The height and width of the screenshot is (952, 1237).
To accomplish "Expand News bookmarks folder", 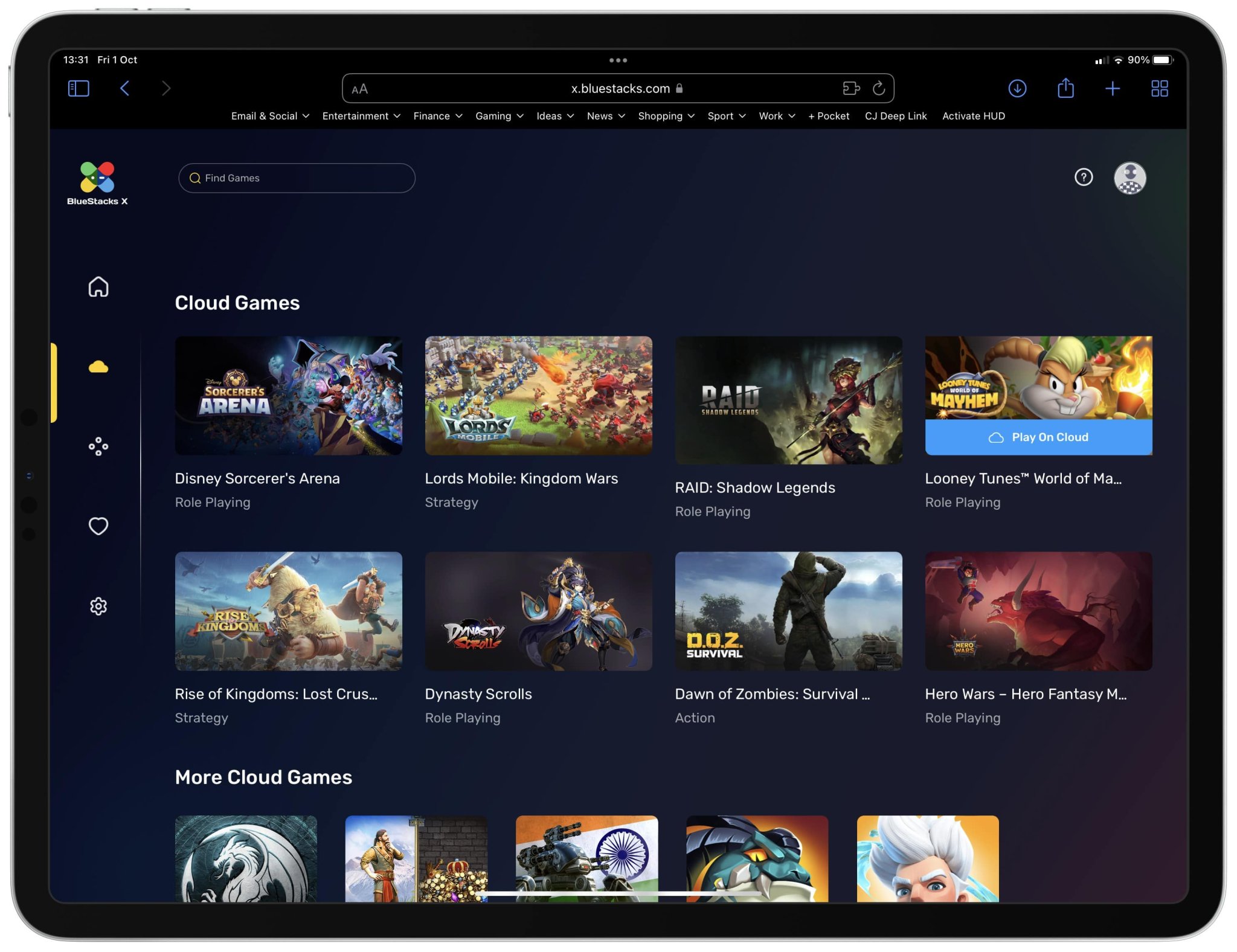I will click(x=606, y=116).
